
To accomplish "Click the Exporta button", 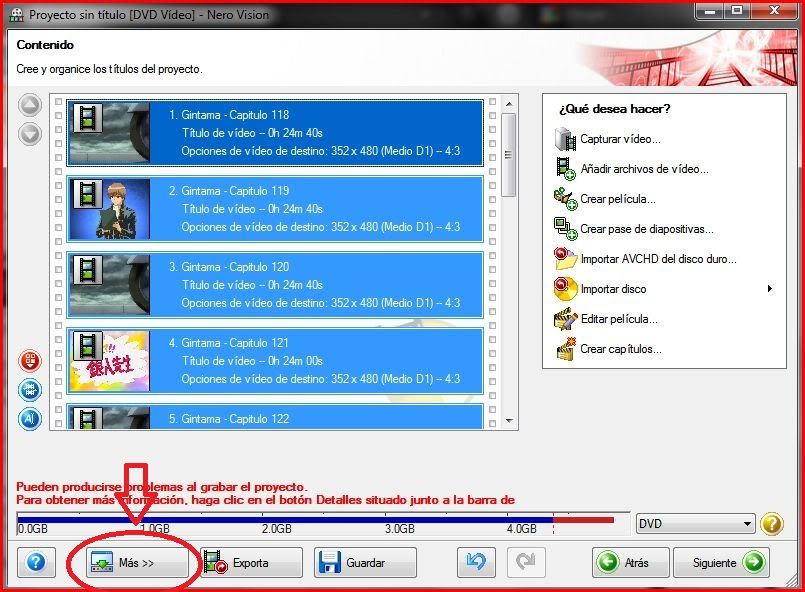I will (x=251, y=563).
